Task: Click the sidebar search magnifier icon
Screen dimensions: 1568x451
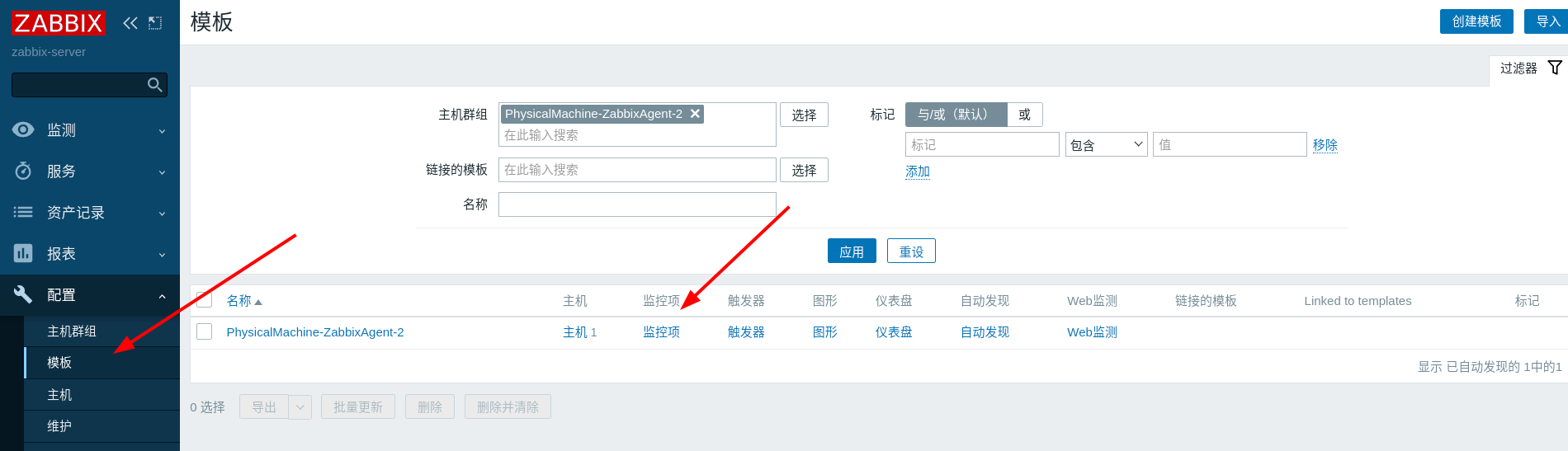Action: coord(154,85)
